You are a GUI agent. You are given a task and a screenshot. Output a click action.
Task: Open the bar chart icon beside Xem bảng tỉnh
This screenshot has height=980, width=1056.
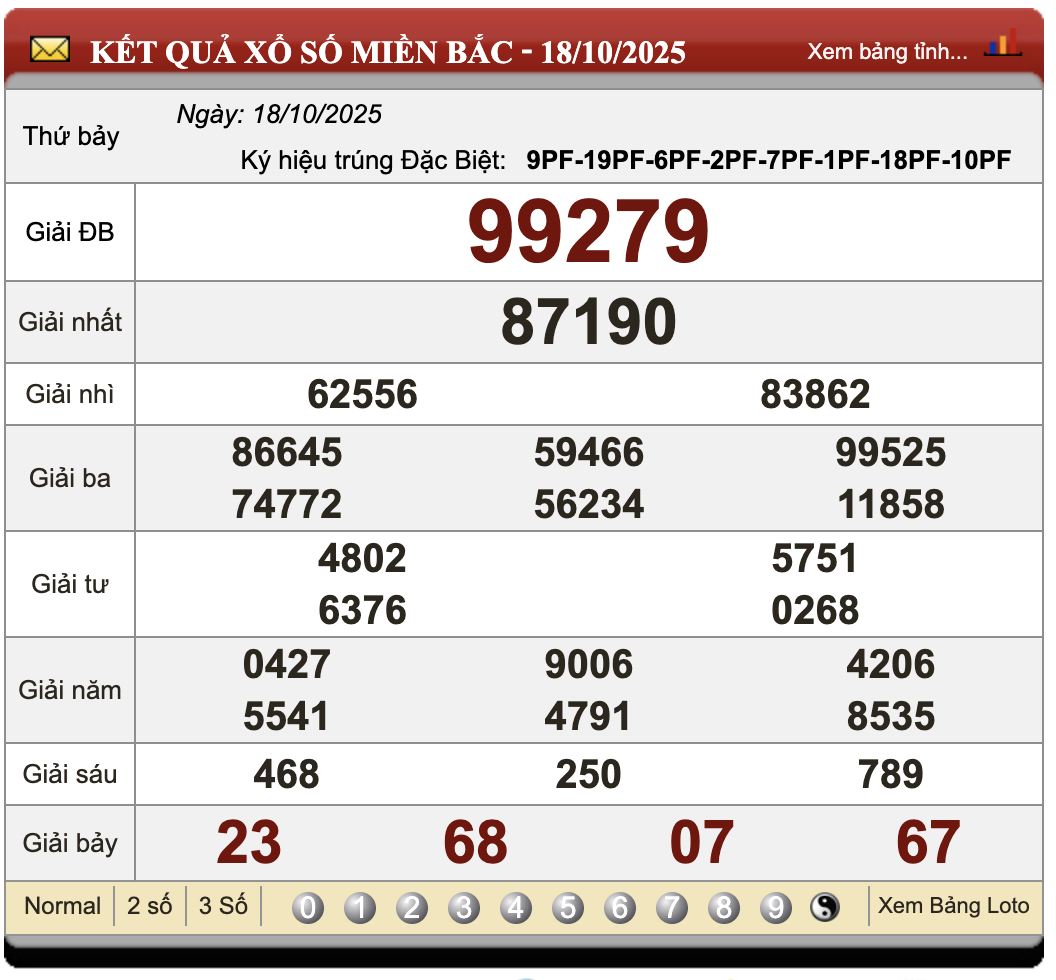point(1003,45)
